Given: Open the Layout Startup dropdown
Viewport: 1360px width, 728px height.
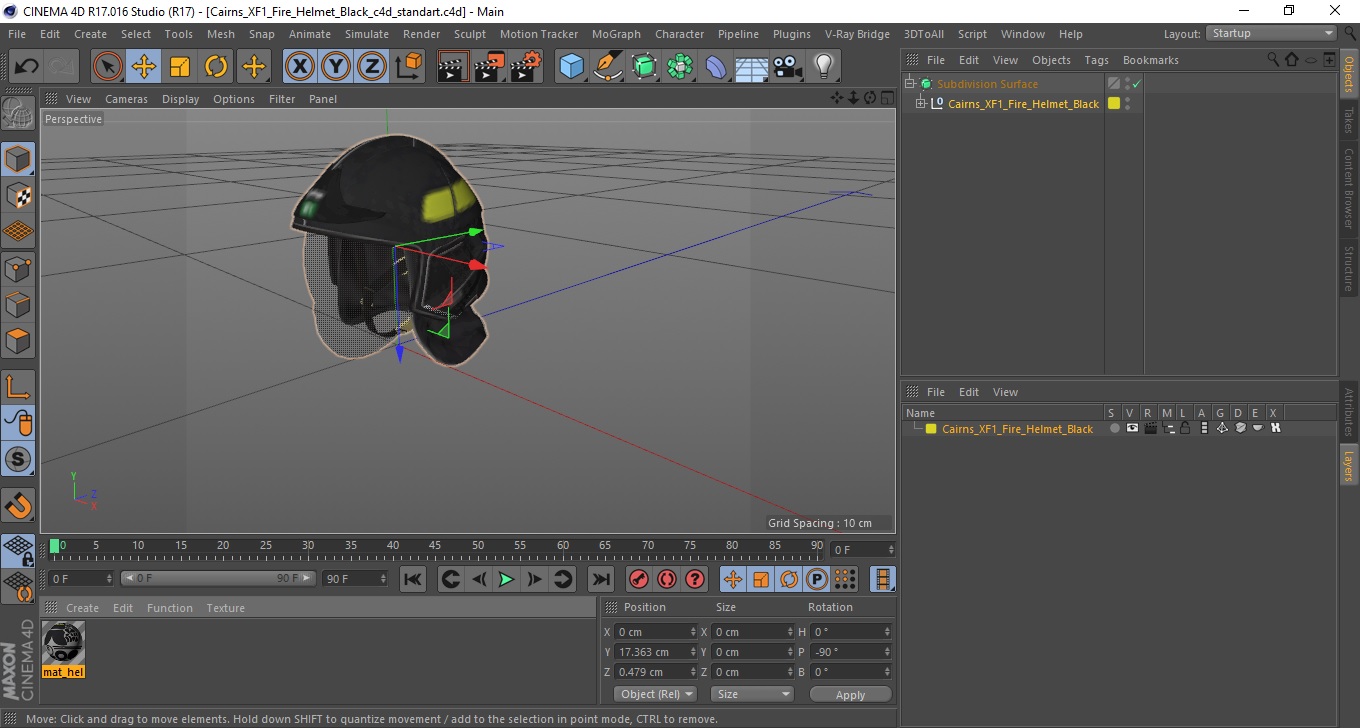Looking at the screenshot, I should coord(1271,33).
